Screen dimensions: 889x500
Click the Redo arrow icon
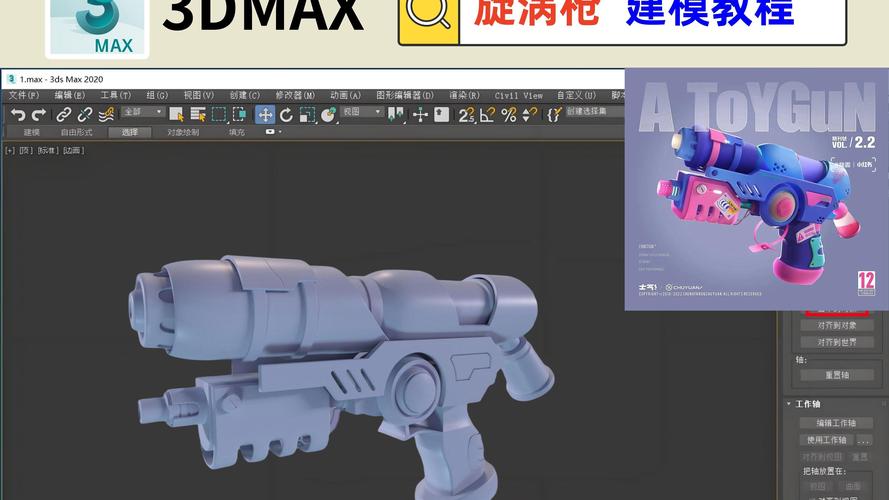[x=39, y=115]
